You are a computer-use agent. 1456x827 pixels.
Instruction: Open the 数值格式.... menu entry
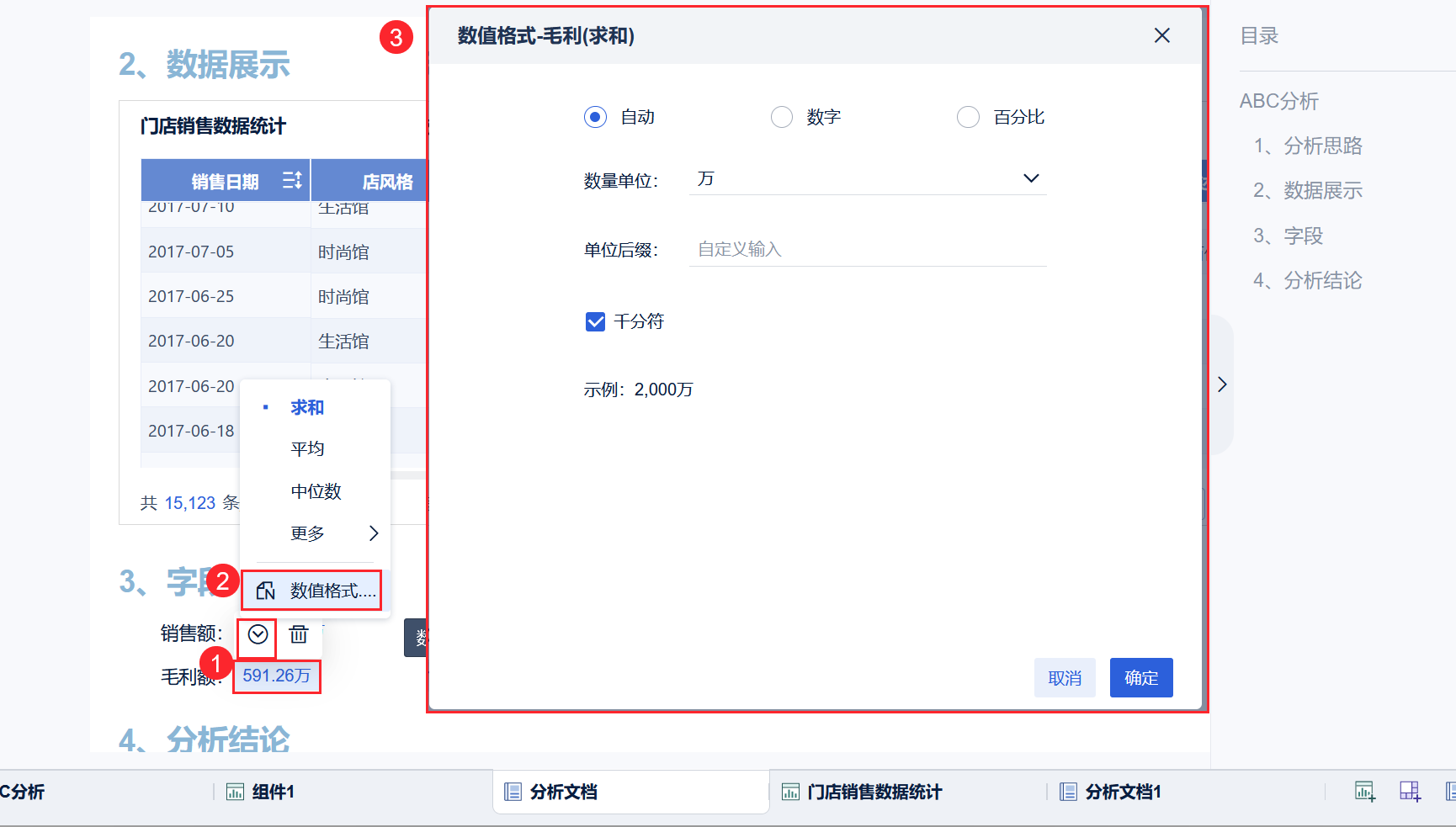click(x=312, y=591)
